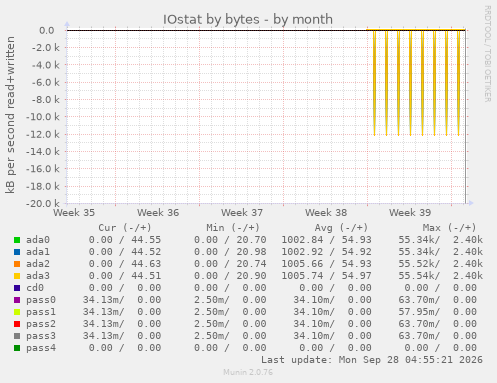
Task: Click the '0.0' y-axis tick label
Action: (47, 31)
